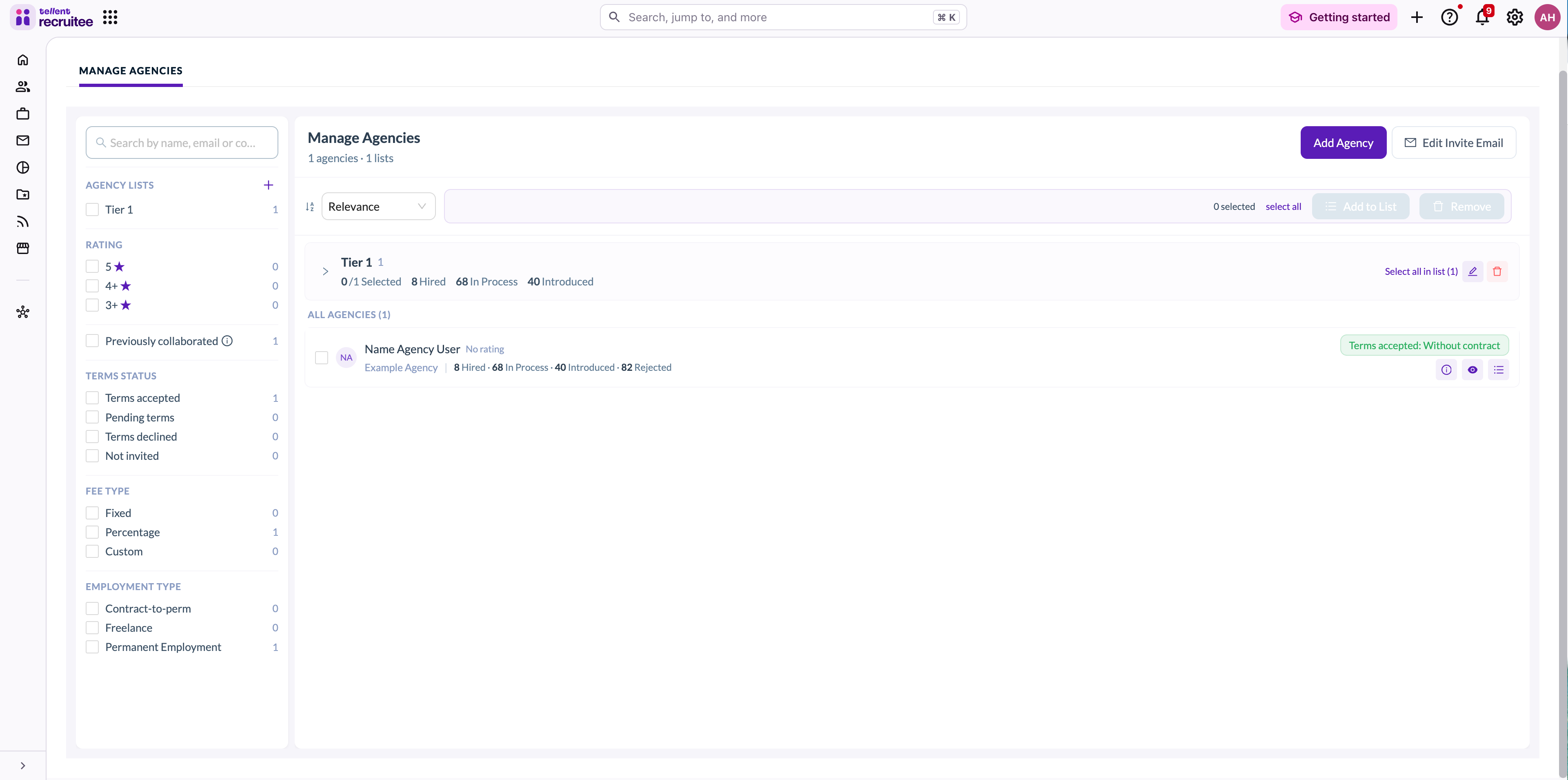Screen dimensions: 1568x780
Task: Check the Permanent Employment filter
Action: click(93, 647)
